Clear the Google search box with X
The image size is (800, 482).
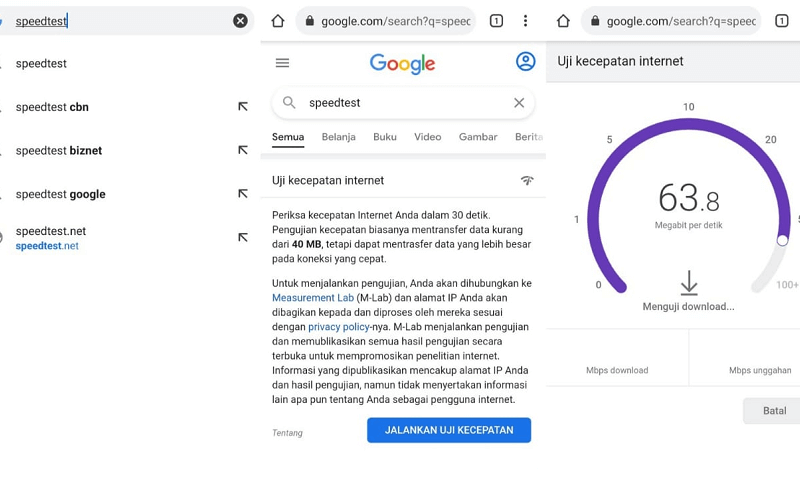[519, 103]
